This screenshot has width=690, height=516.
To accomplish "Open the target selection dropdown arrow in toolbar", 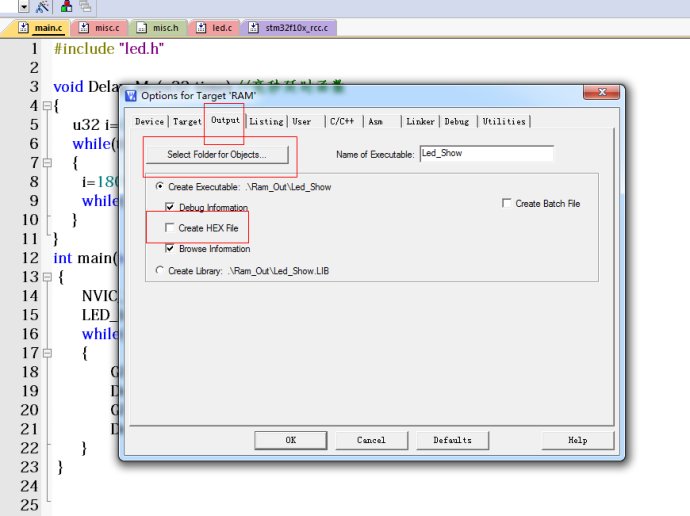I will coord(23,7).
